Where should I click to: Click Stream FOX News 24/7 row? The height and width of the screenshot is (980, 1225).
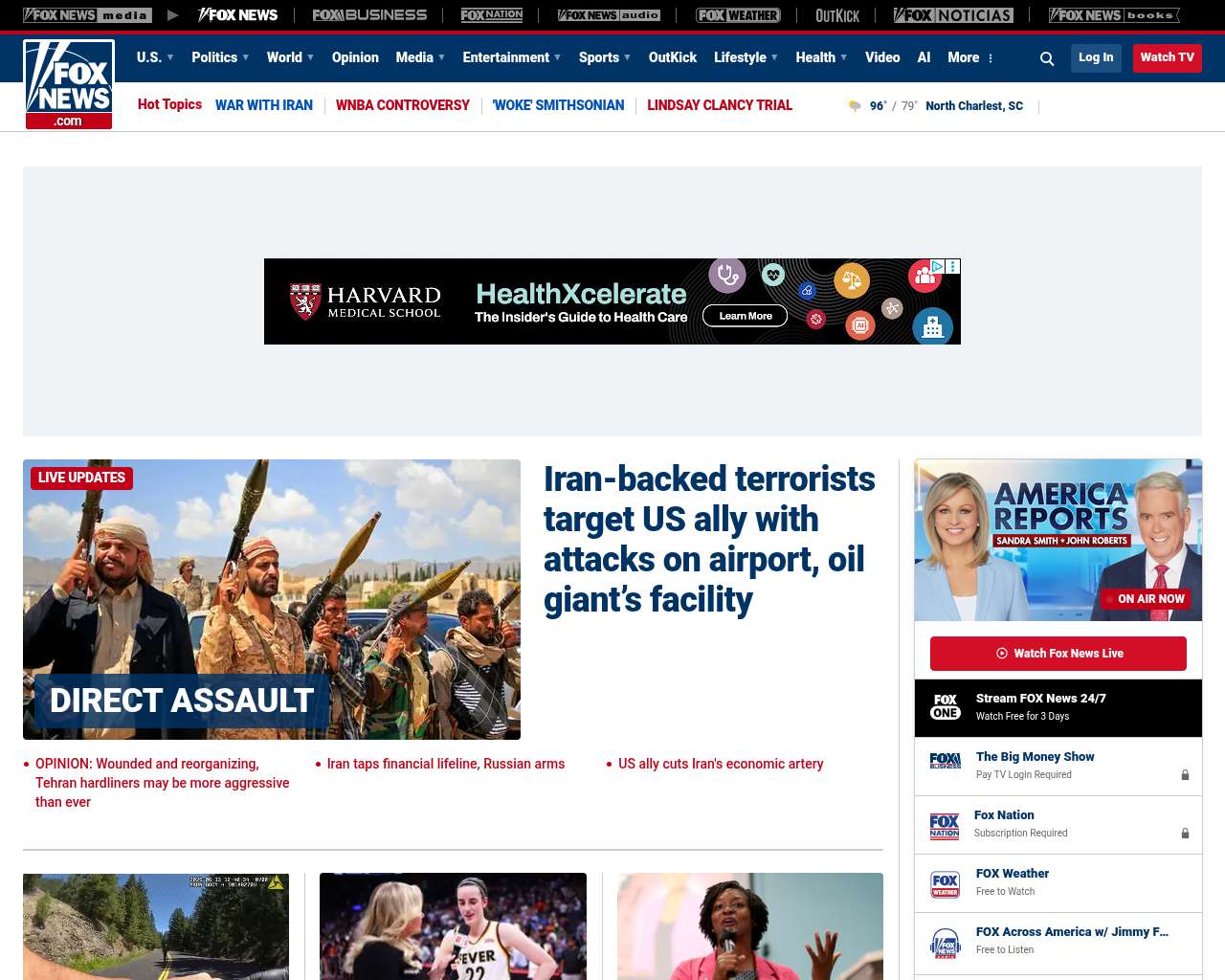point(1058,708)
